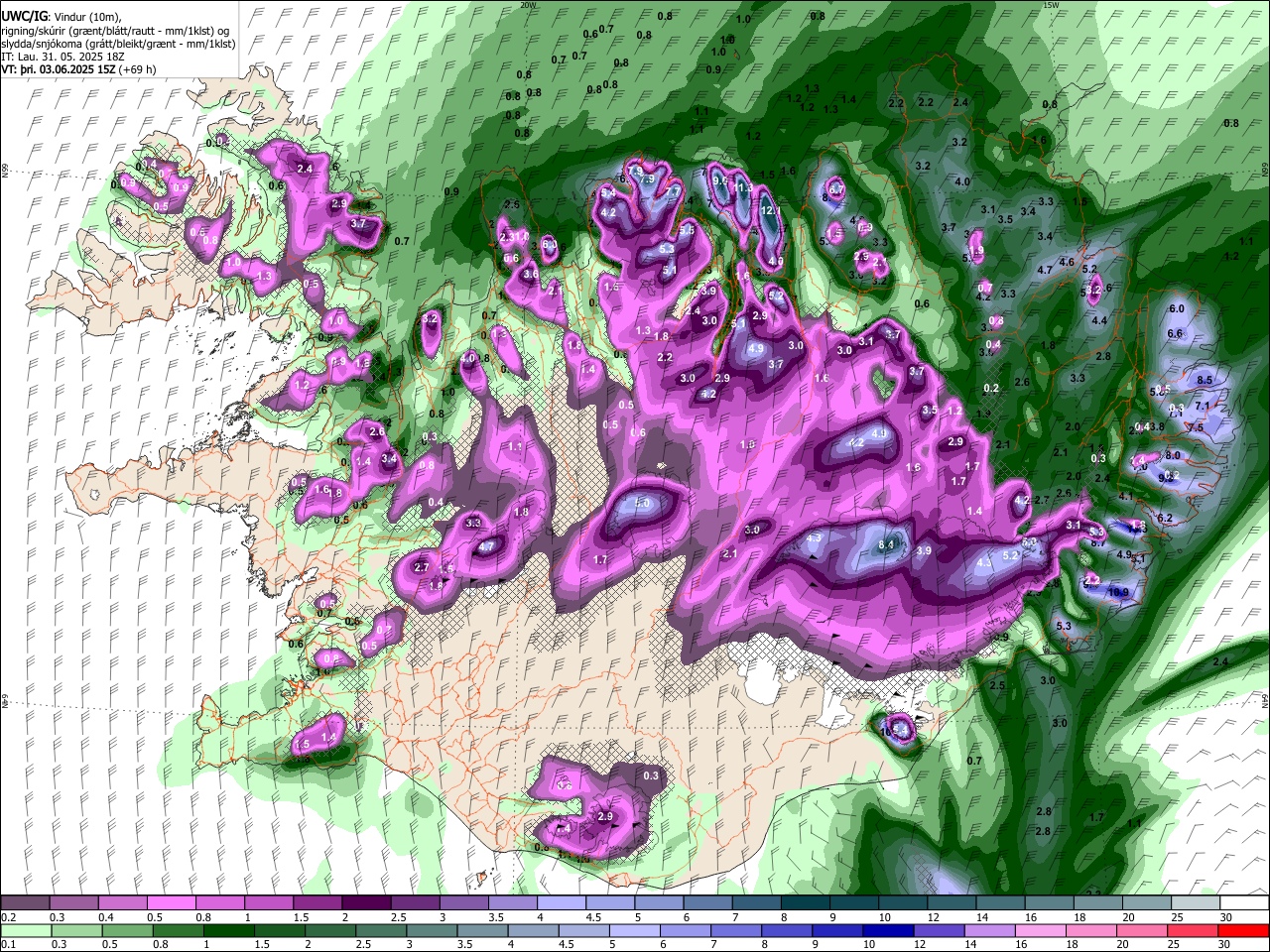Click the 30 label of the upper snow legend row
1270x952 pixels.
point(1226,917)
